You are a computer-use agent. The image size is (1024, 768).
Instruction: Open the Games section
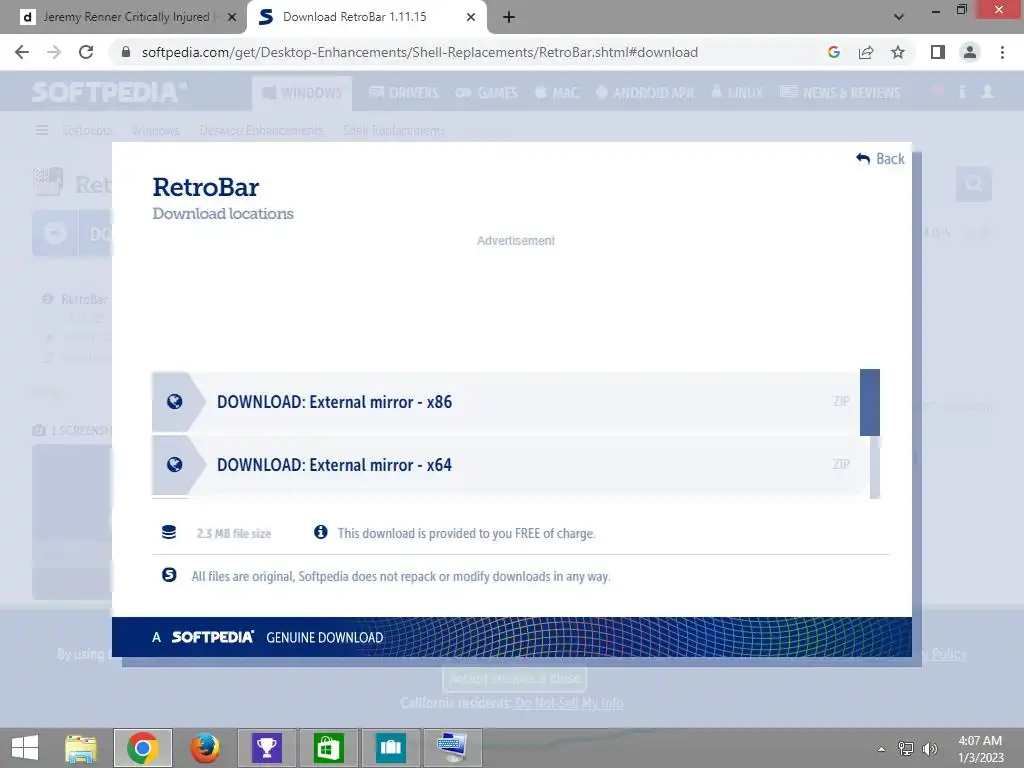487,93
